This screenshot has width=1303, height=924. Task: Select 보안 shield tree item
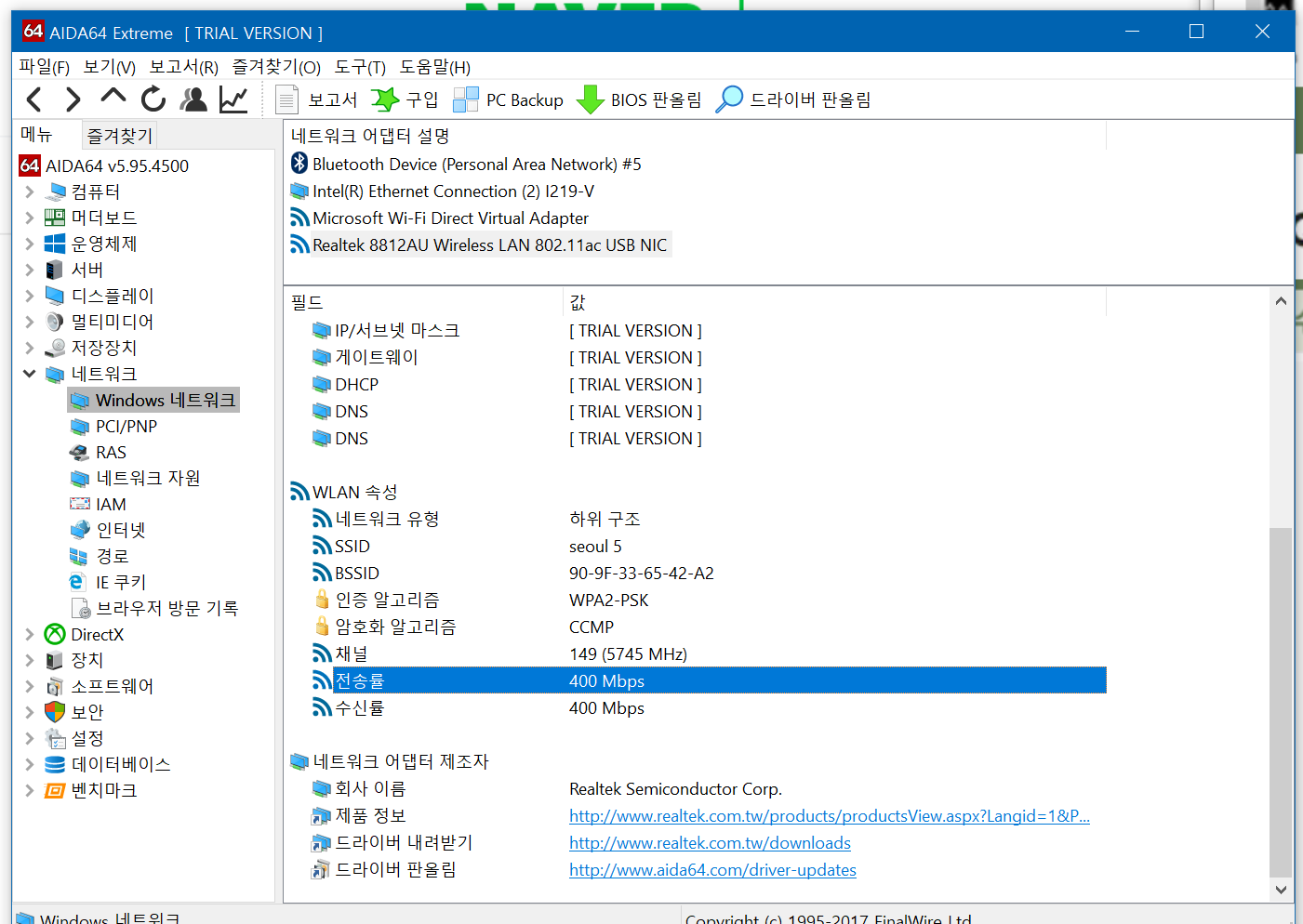coord(74,712)
